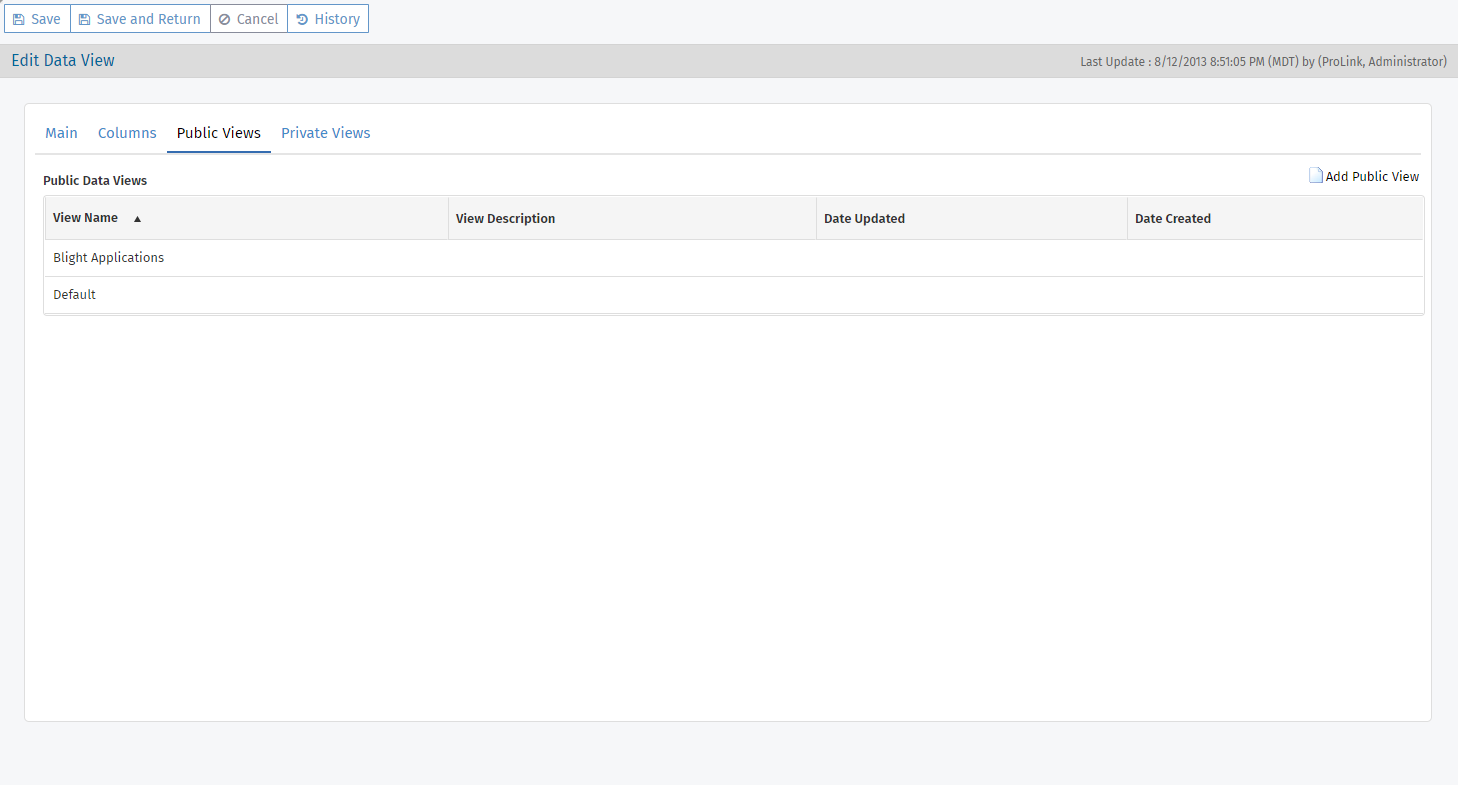Go to the Private Views tab
The height and width of the screenshot is (785, 1458).
click(325, 133)
